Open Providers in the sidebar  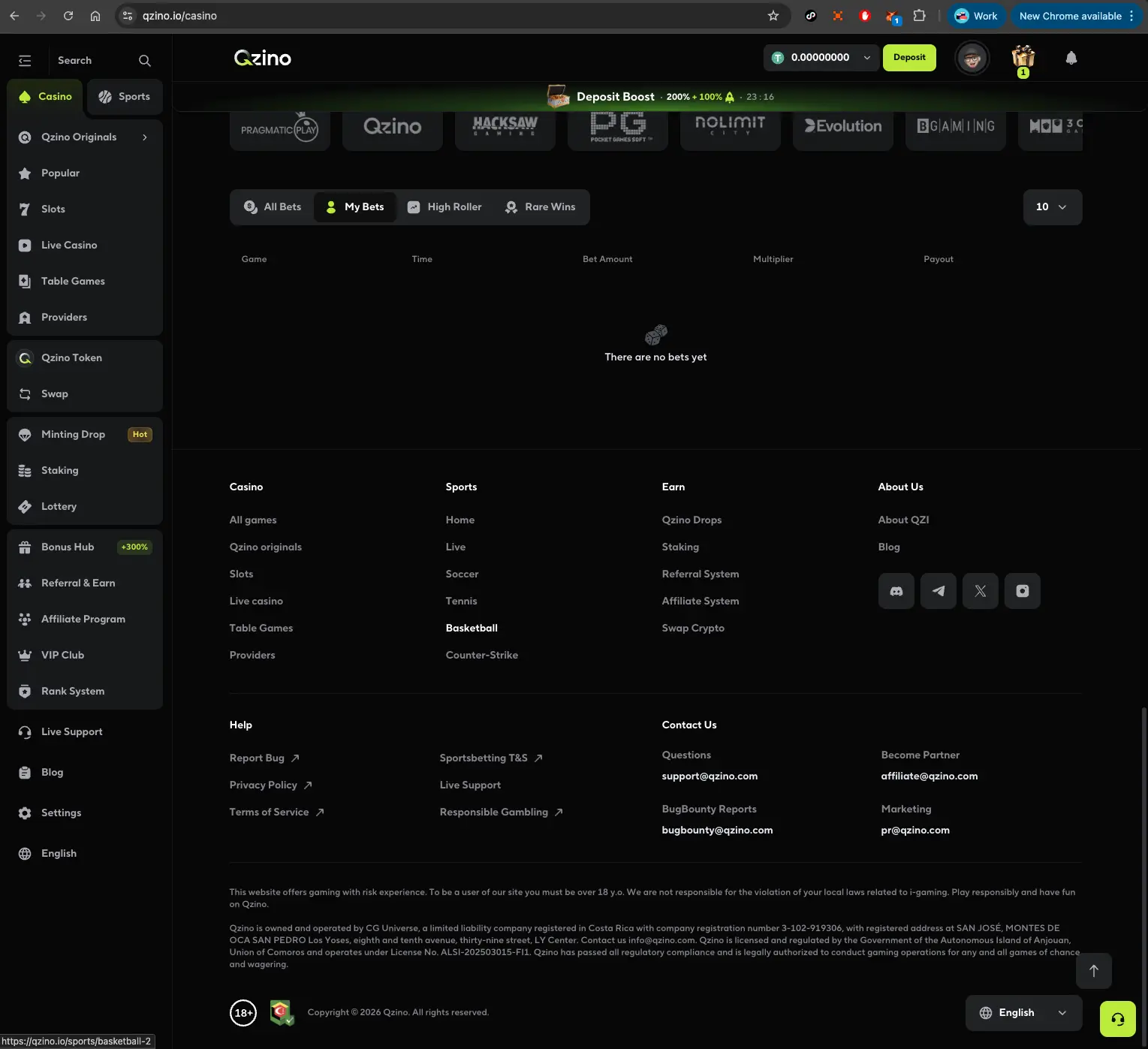point(85,318)
